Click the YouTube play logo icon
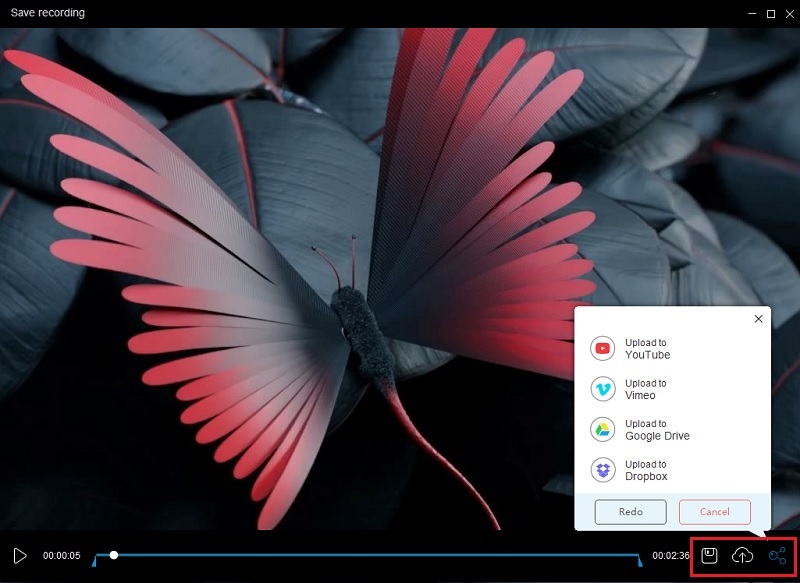This screenshot has width=800, height=583. [602, 347]
